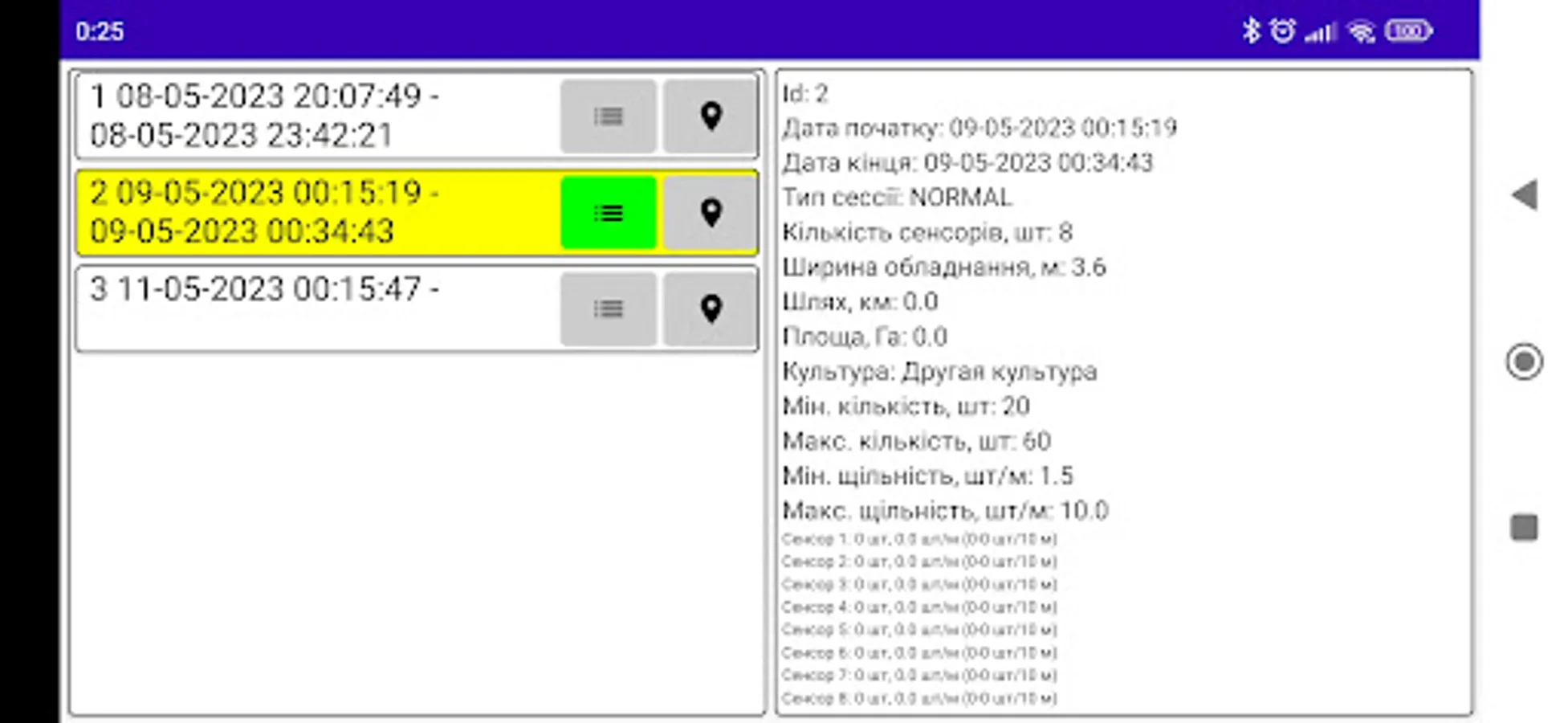Viewport: 1568px width, 723px height.
Task: Tap battery level indicator
Action: click(x=1408, y=31)
